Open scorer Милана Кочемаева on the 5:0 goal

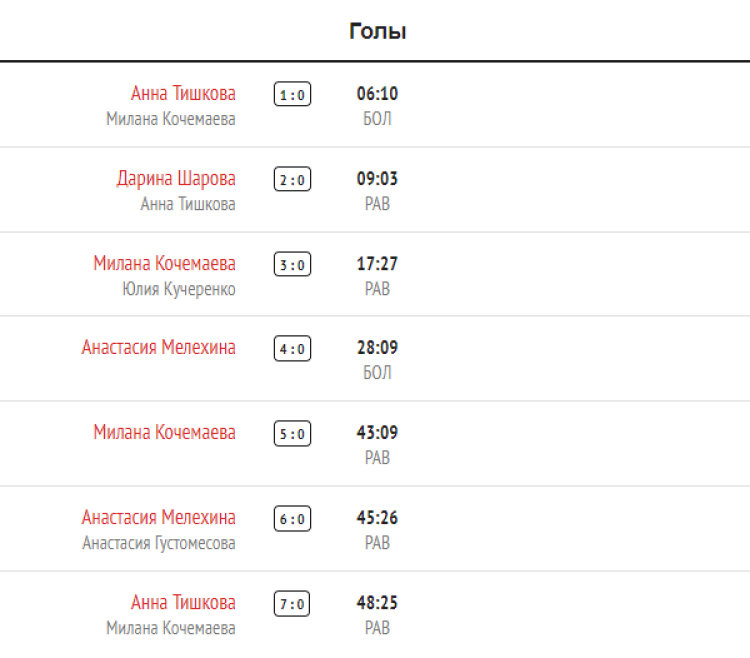click(165, 433)
